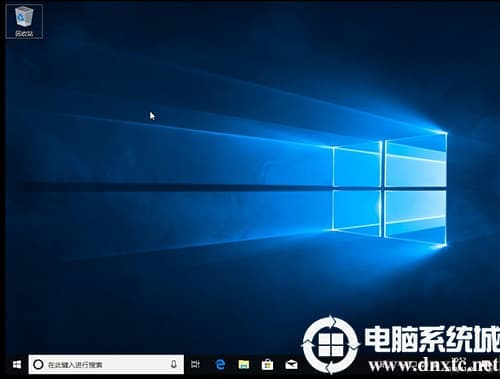The image size is (500, 379).
Task: Open the Mail app from taskbar
Action: (x=291, y=365)
